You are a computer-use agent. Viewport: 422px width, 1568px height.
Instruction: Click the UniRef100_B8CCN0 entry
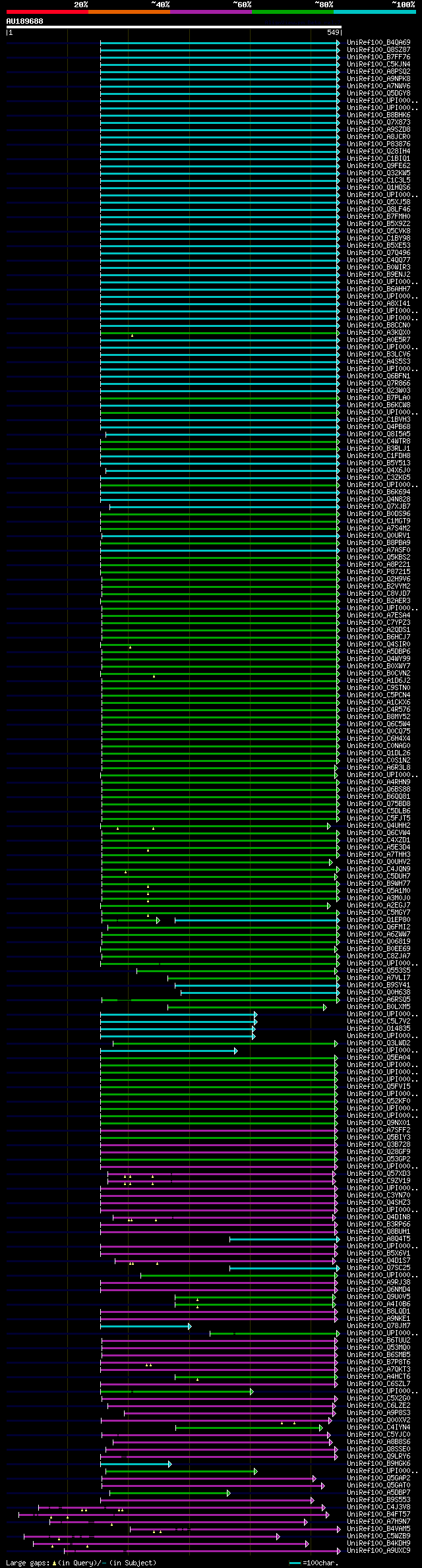378,326
